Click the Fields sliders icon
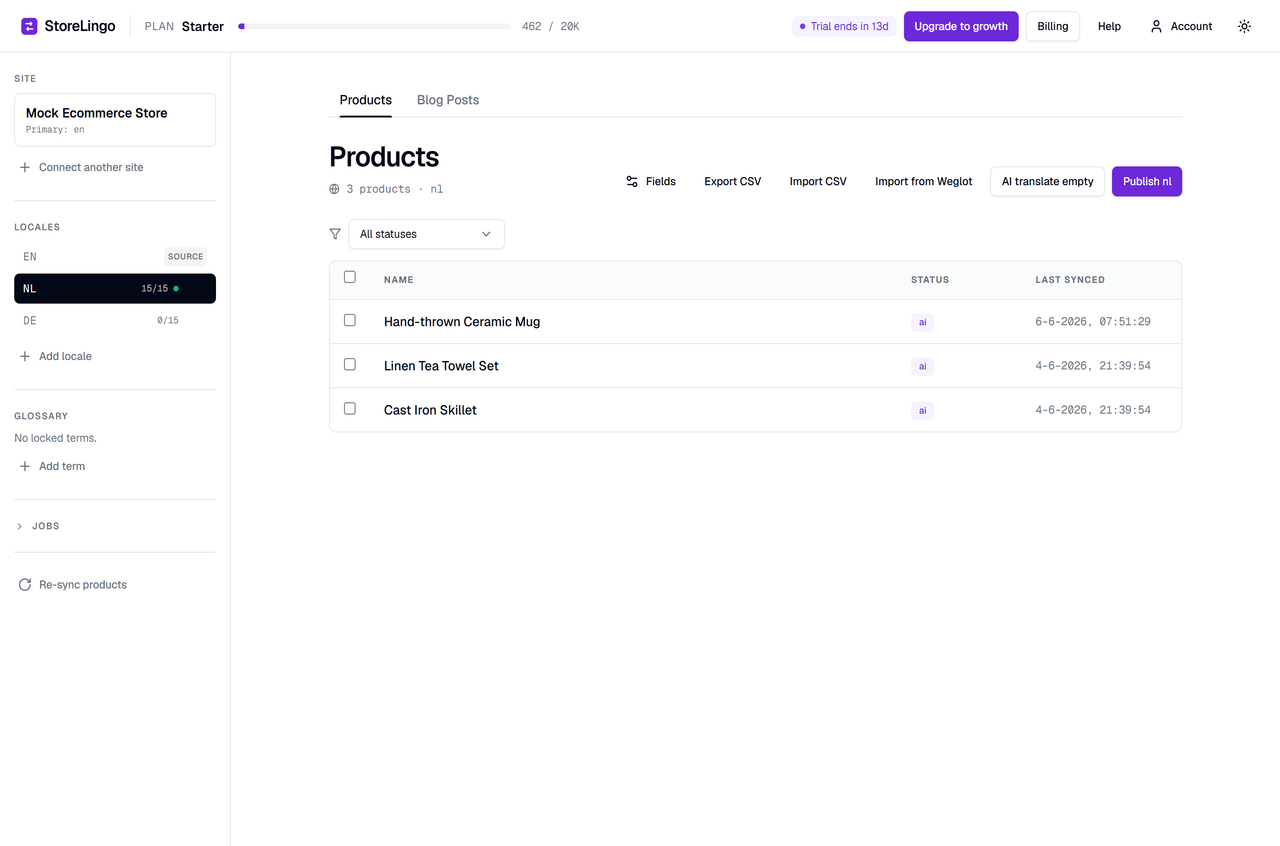This screenshot has width=1280, height=846. click(632, 181)
